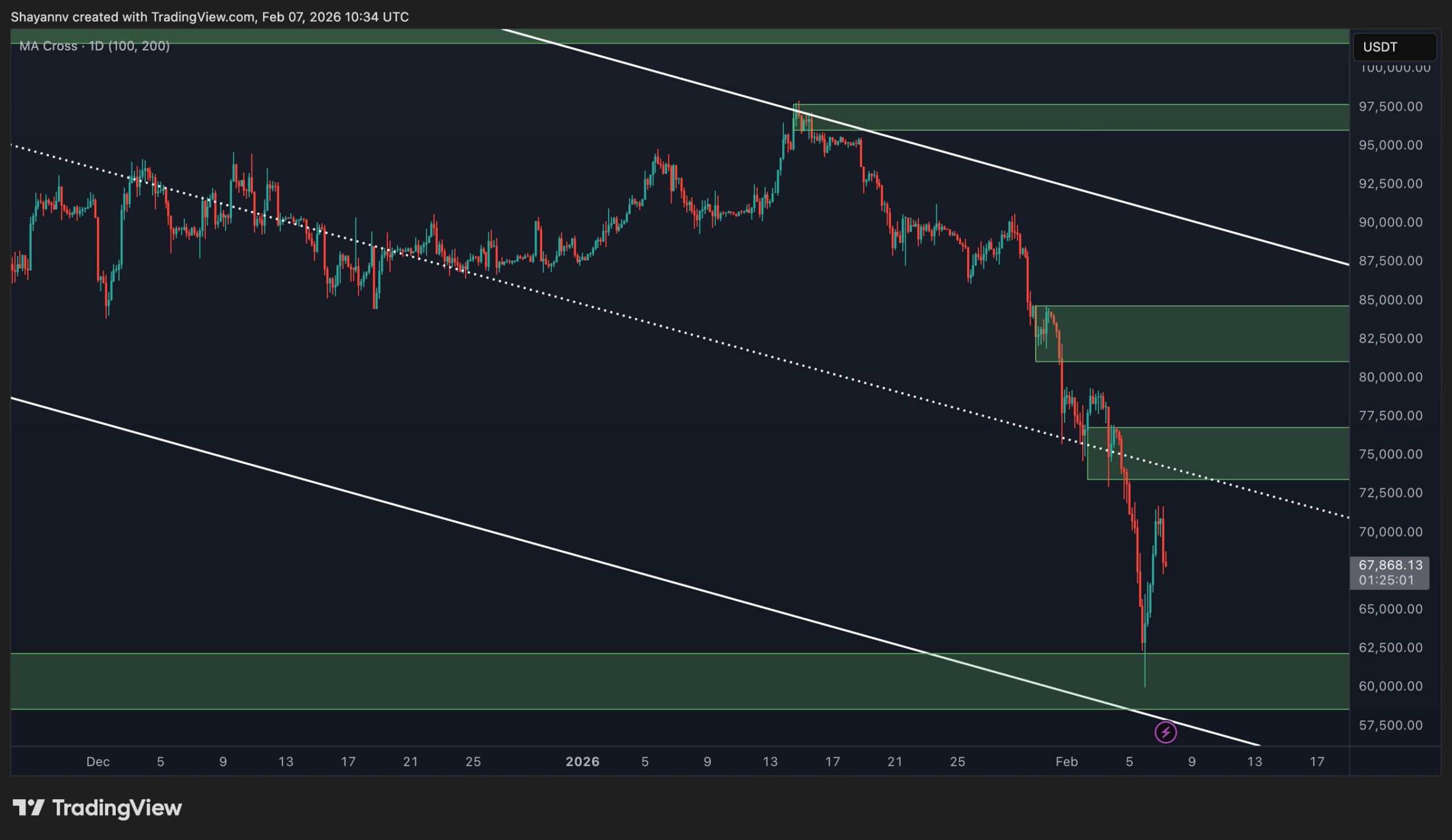Select the Dec label on the time axis
1452x840 pixels.
pos(98,762)
